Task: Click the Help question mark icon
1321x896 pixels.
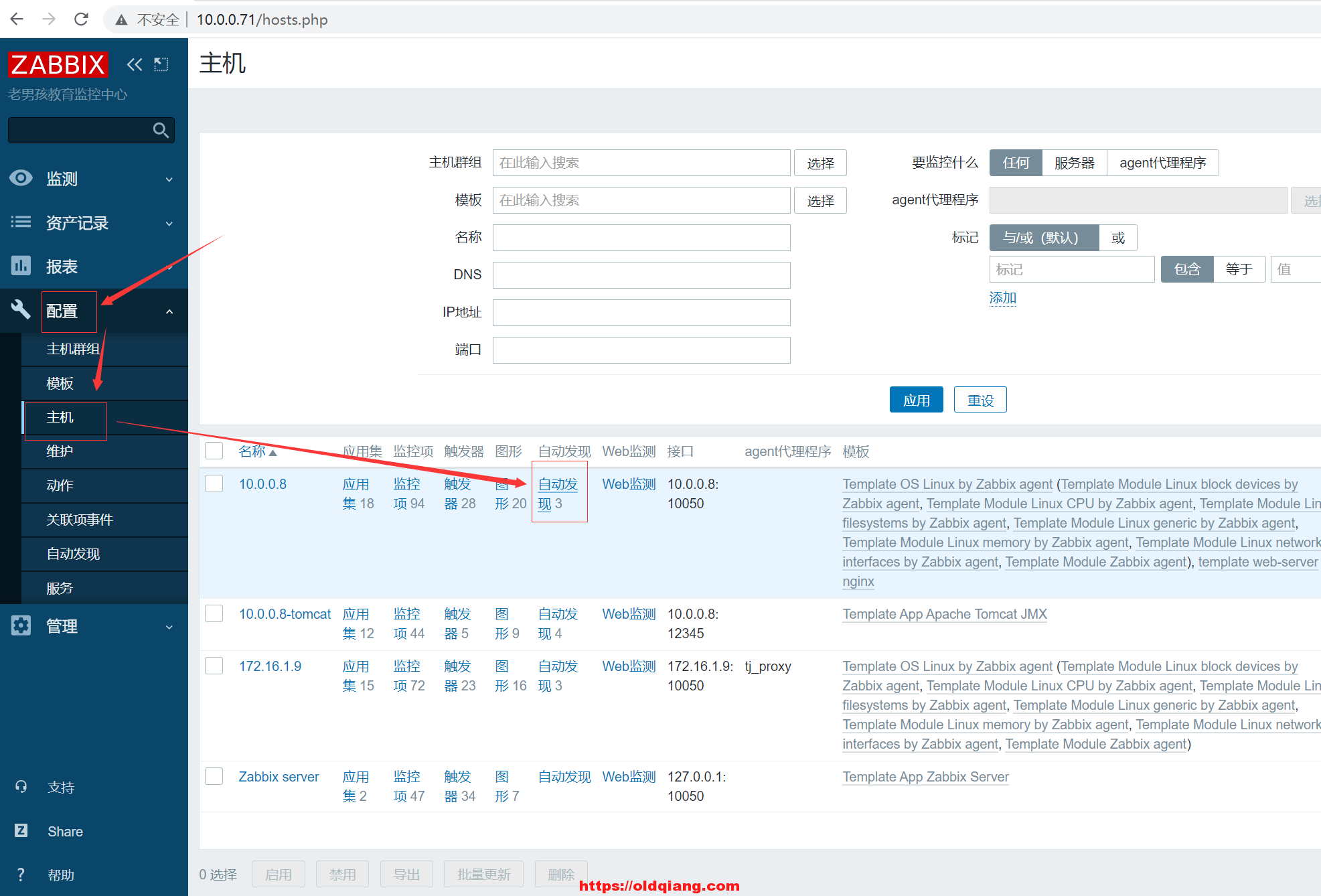Action: click(21, 875)
